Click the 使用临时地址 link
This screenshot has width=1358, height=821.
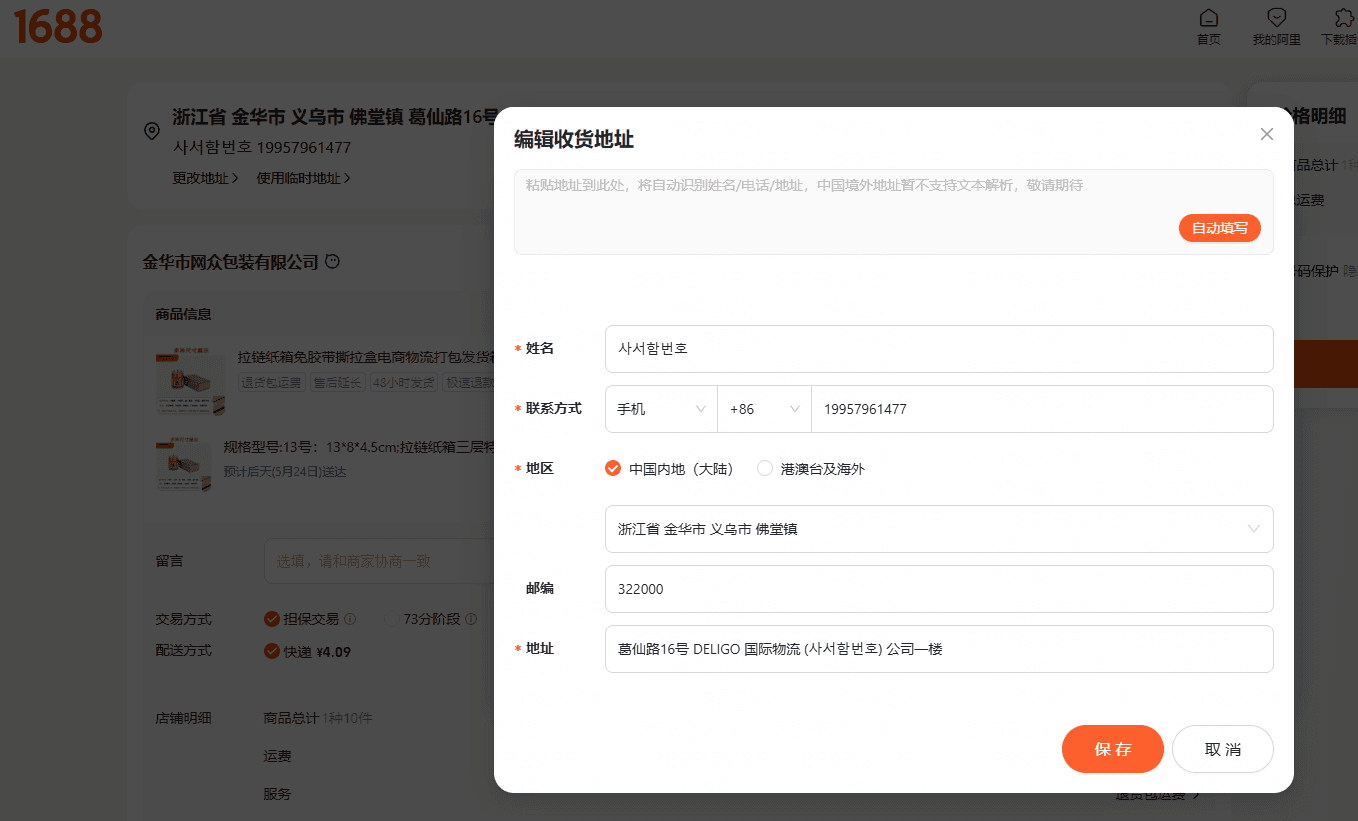coord(304,178)
